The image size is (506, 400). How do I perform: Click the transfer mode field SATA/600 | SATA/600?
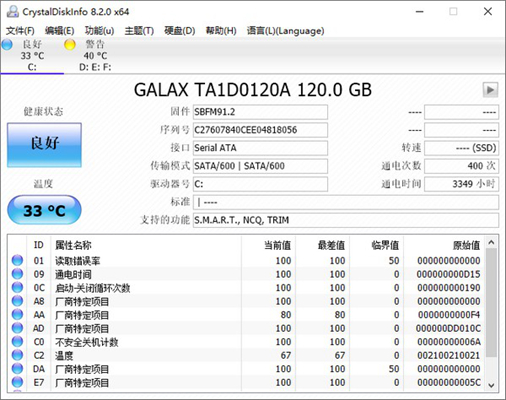point(260,166)
